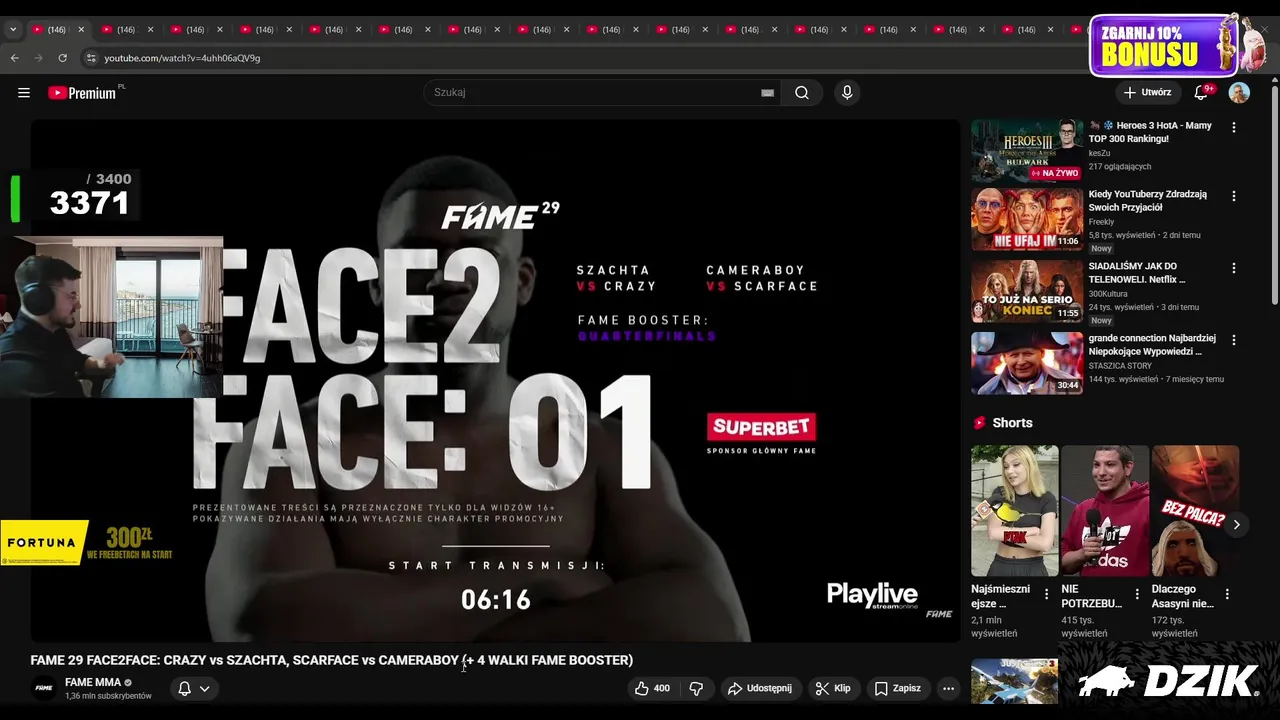Open Kiedy YouTuberzy Zdradzają video title

coord(1148,201)
